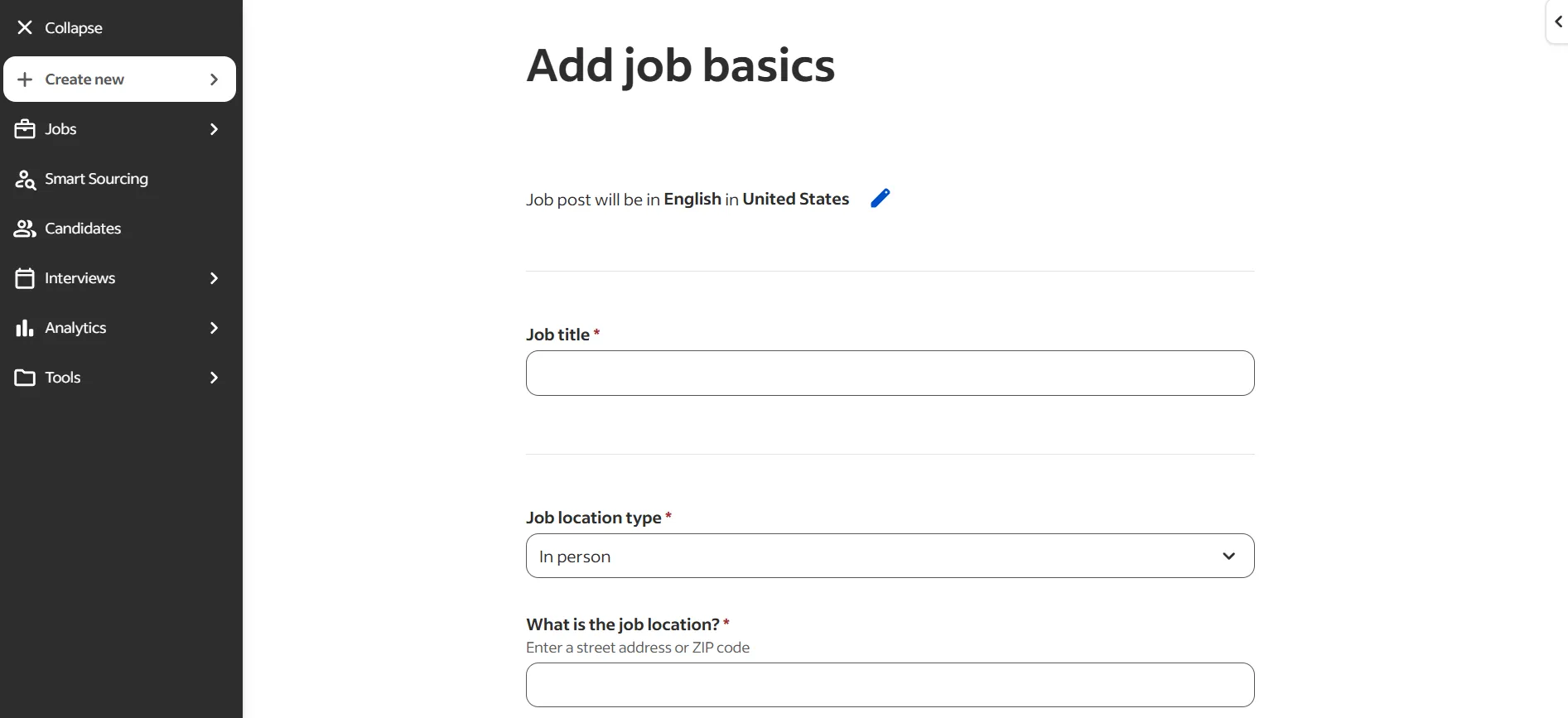Viewport: 1568px width, 718px height.
Task: Expand the Analytics section arrow
Action: click(214, 328)
